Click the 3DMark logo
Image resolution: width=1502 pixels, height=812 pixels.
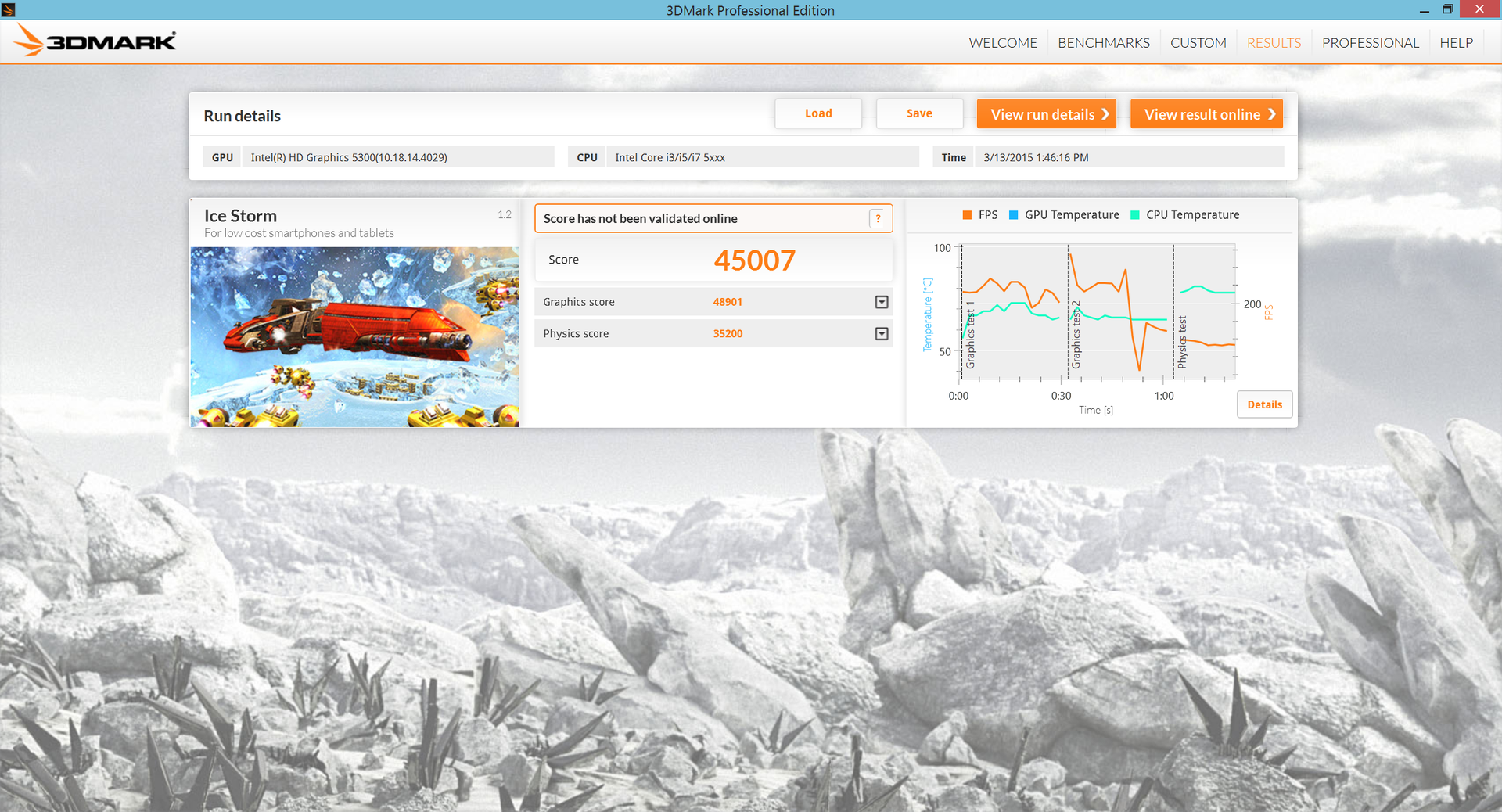coord(96,41)
